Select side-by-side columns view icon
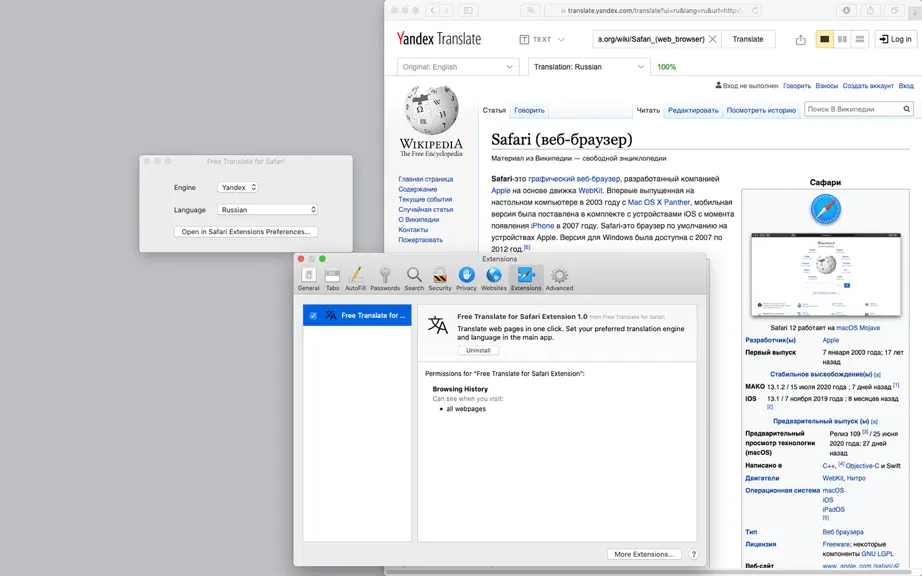The image size is (922, 576). [x=842, y=39]
